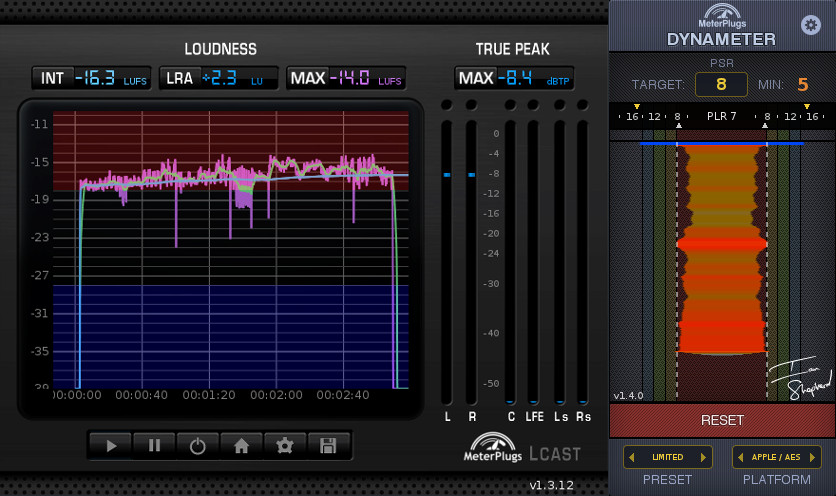Click the INT -16.3 LUFS readout
The height and width of the screenshot is (496, 836).
[92, 78]
